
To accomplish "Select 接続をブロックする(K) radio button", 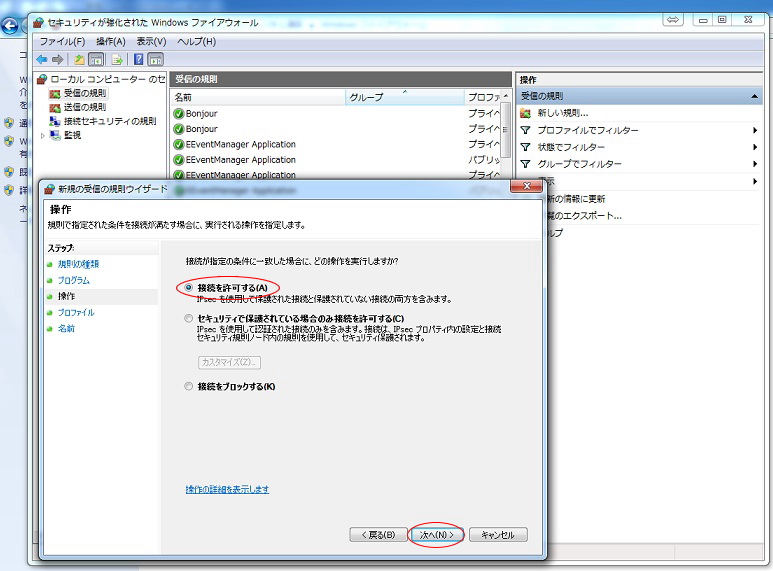I will point(188,386).
